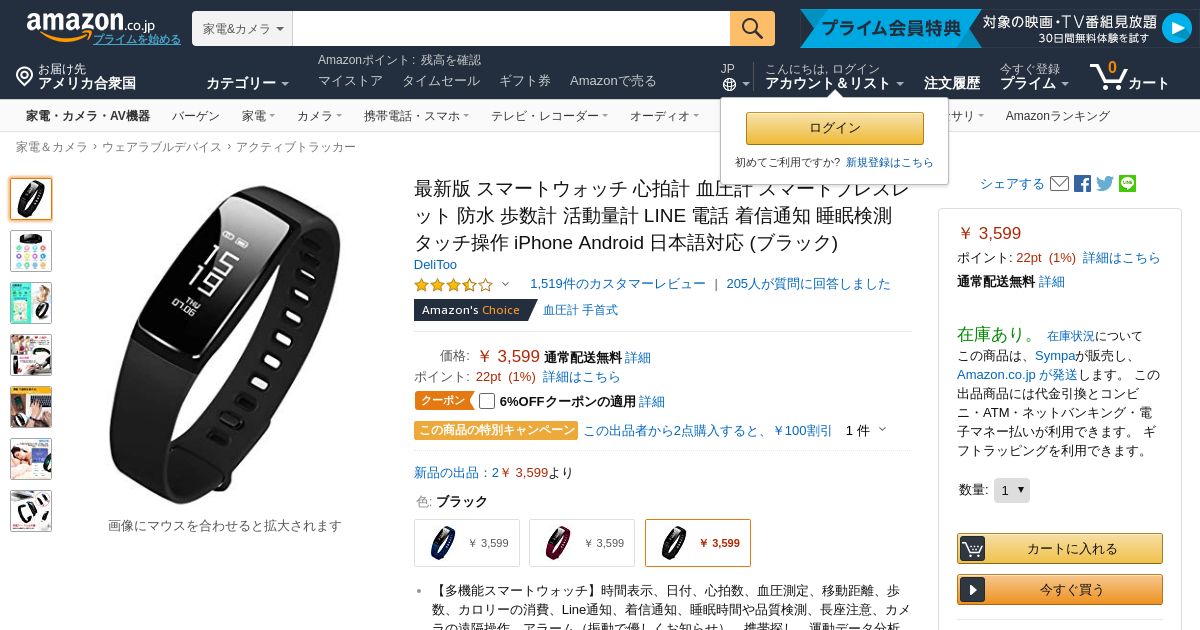Select the blue wristband color option

467,543
